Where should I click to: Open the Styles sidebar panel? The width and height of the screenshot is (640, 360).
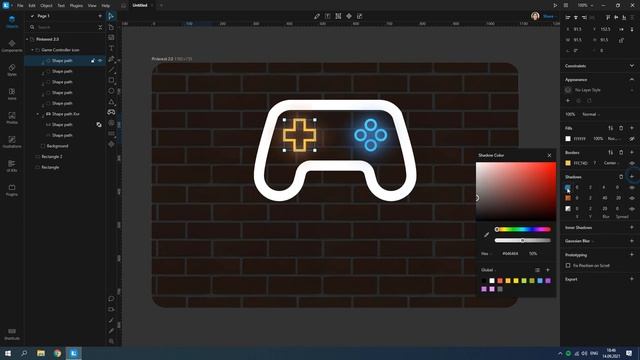pos(12,70)
